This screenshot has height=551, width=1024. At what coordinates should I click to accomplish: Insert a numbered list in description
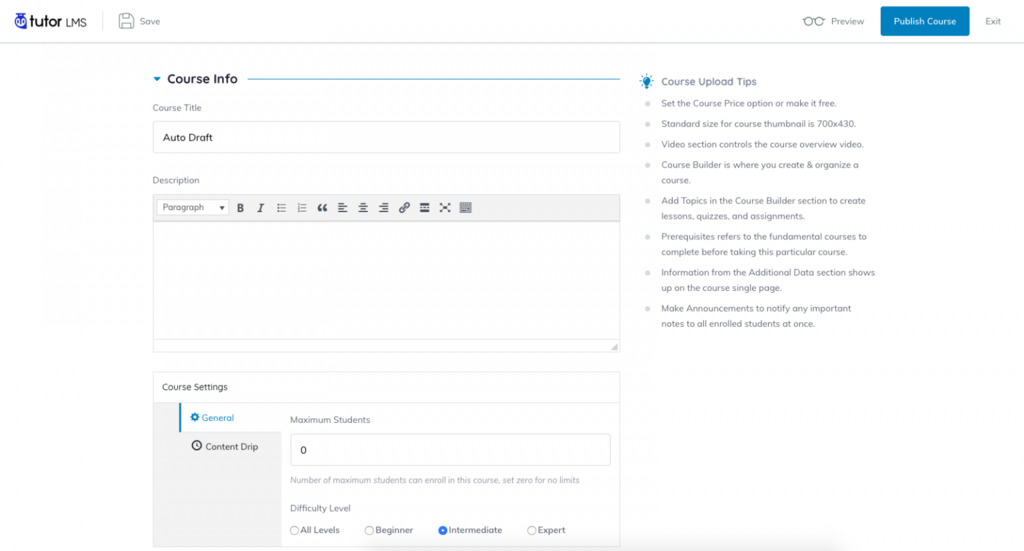point(302,208)
